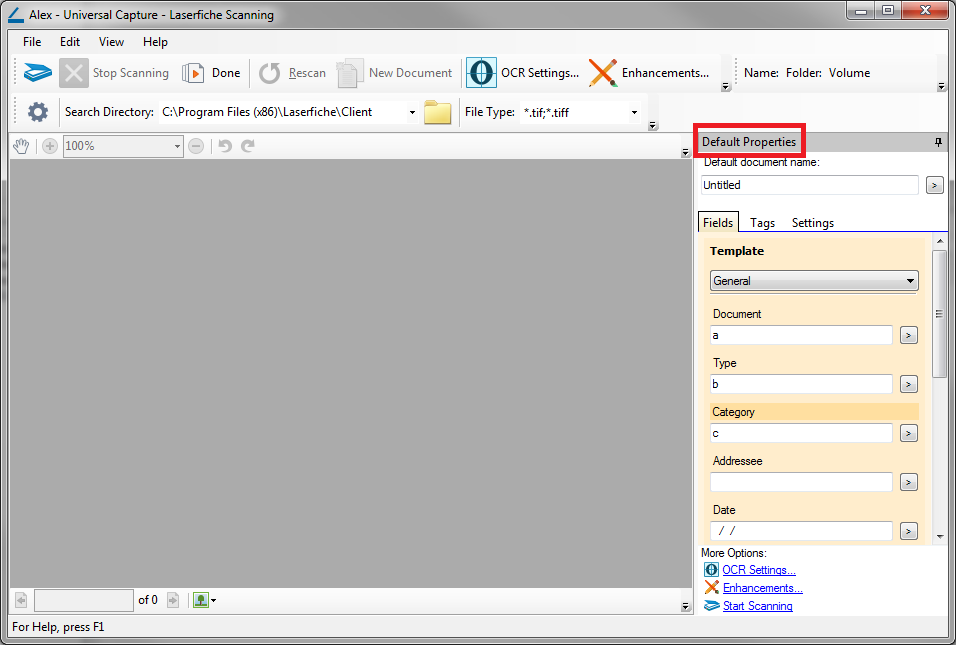
Task: Open the View menu
Action: [111, 42]
